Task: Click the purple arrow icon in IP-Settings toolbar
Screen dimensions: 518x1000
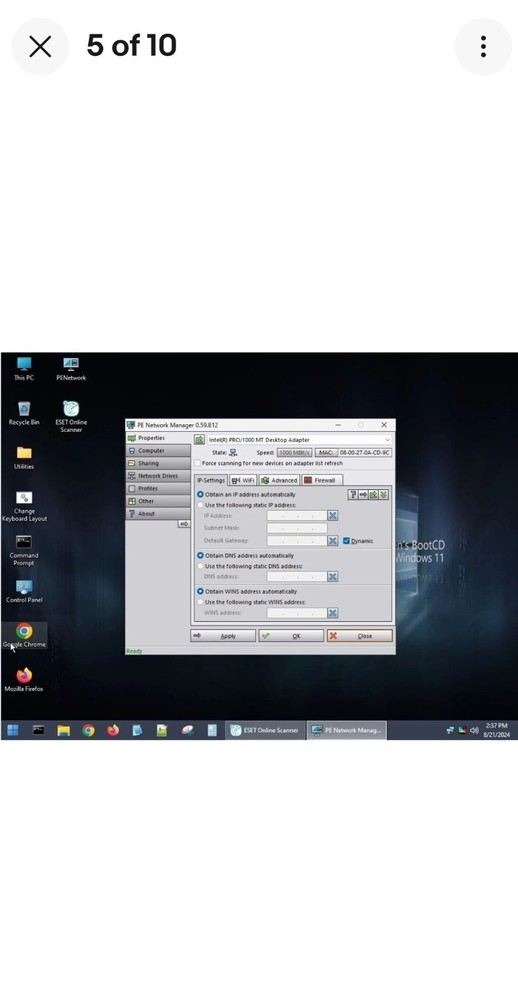Action: 362,494
